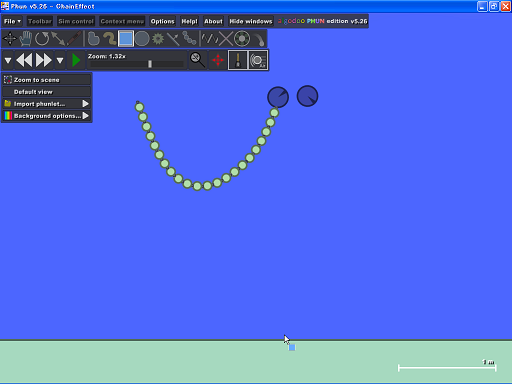Open the Options window
This screenshot has height=384, width=512.
162,21
